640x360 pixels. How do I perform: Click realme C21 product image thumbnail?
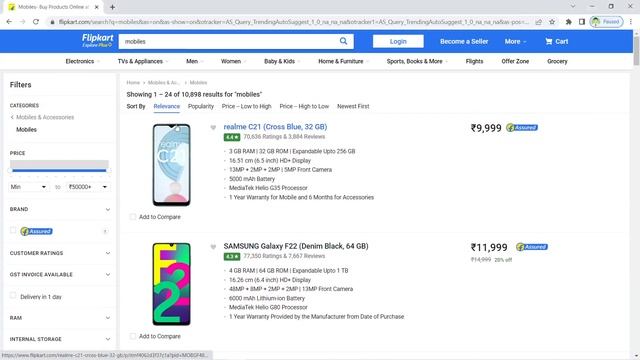point(171,165)
